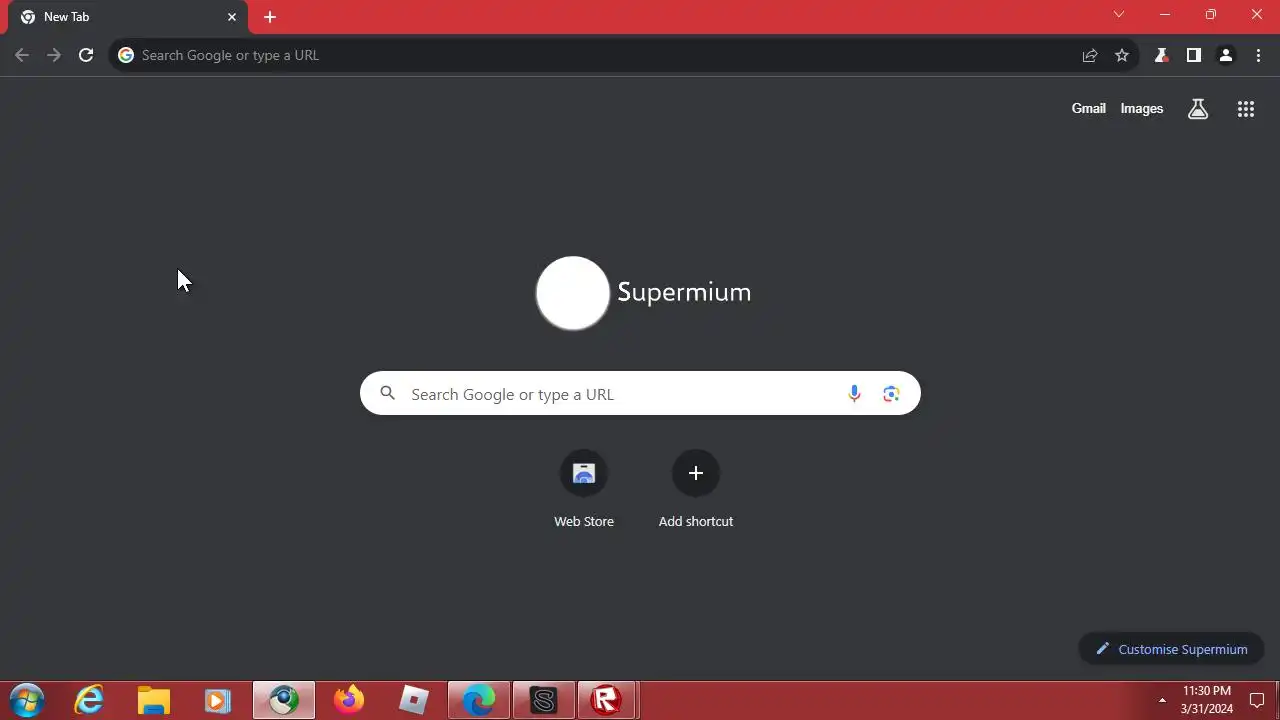Open Roblox Studio taskbar icon
Viewport: 1280px width, 720px height.
tap(413, 700)
